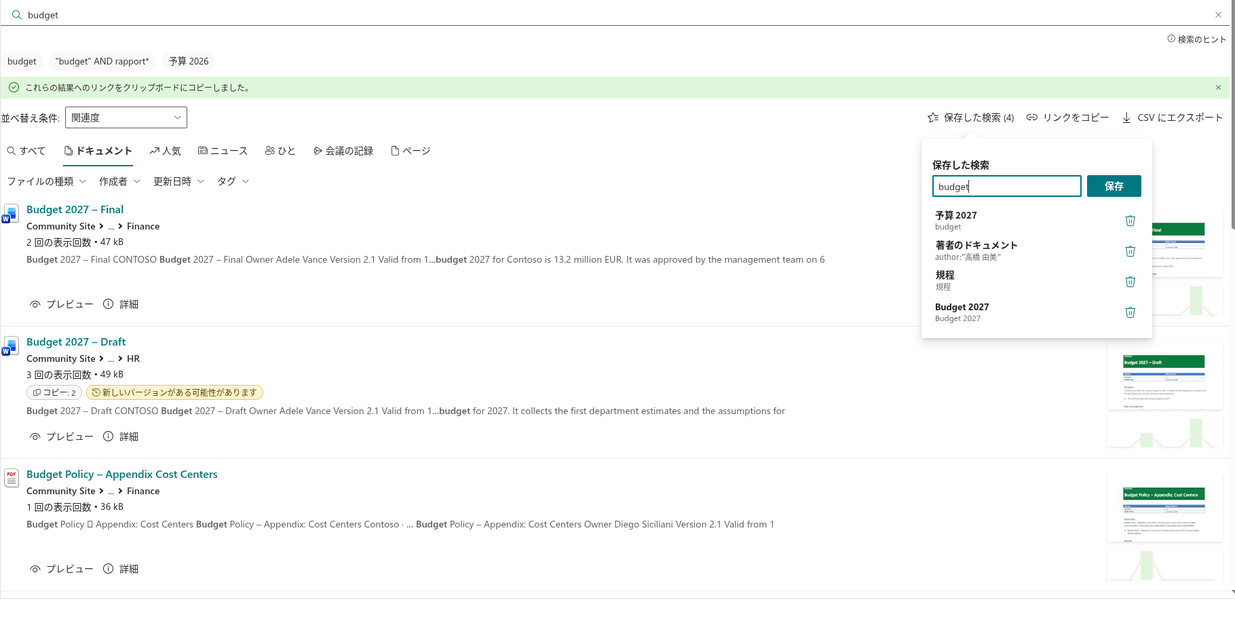Delete saved search Budget 2027
1235x630 pixels.
(x=1130, y=312)
